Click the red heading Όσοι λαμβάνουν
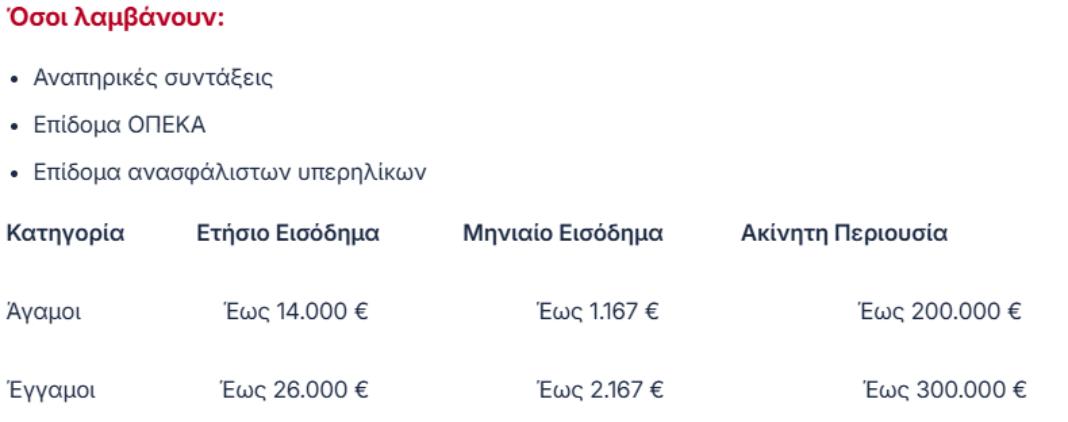Image resolution: width=1068 pixels, height=422 pixels. pos(116,21)
